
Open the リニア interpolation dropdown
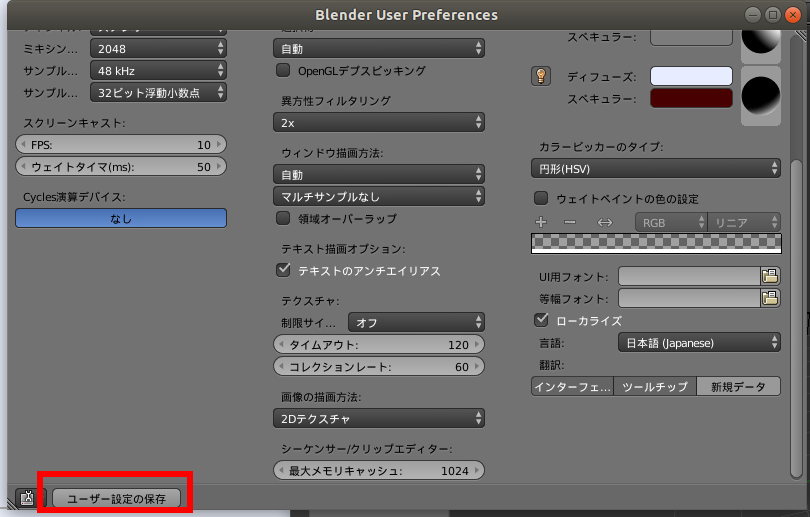click(x=744, y=223)
